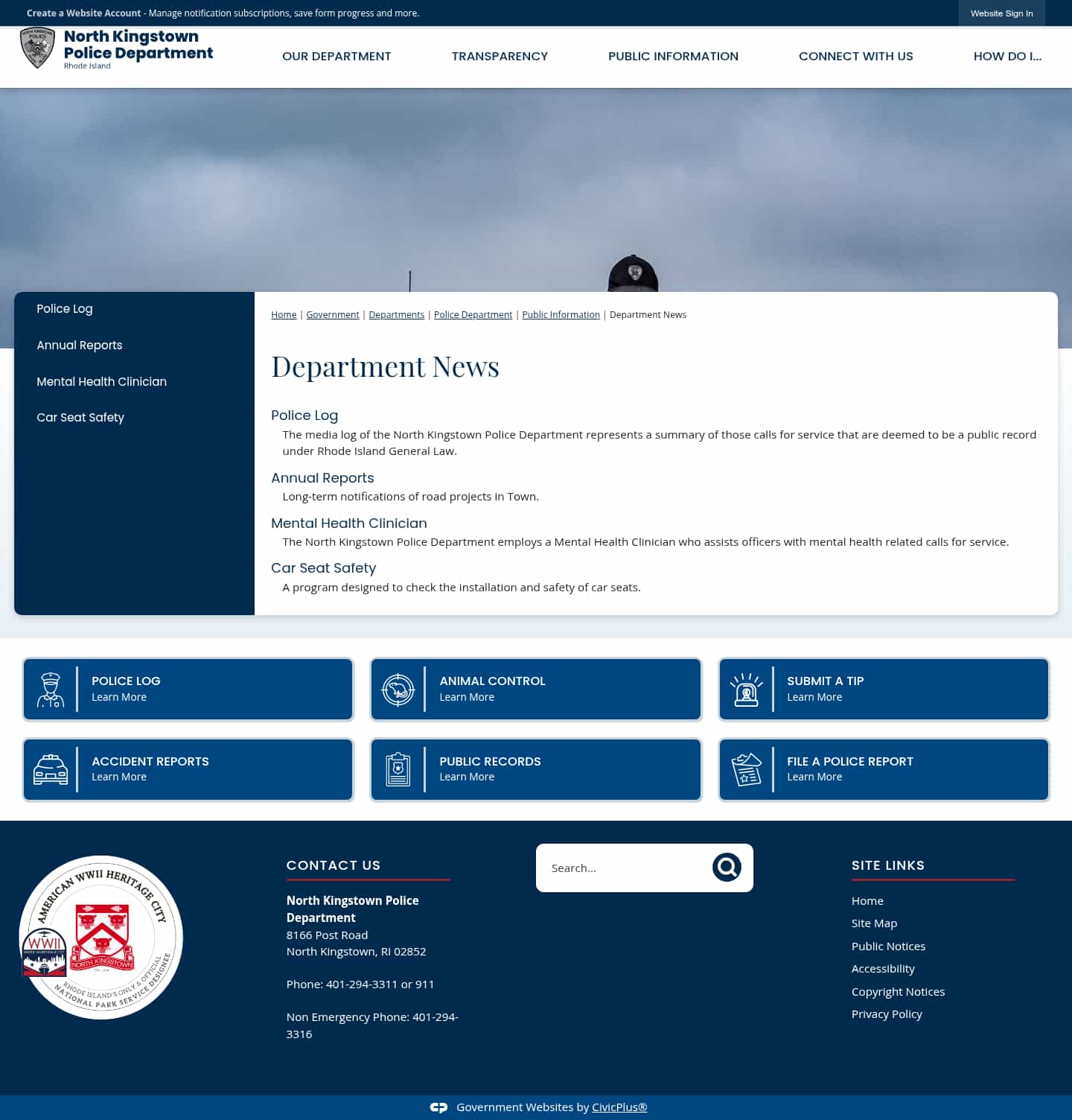Click the WWII Heritage City seal
1072x1120 pixels.
click(100, 936)
